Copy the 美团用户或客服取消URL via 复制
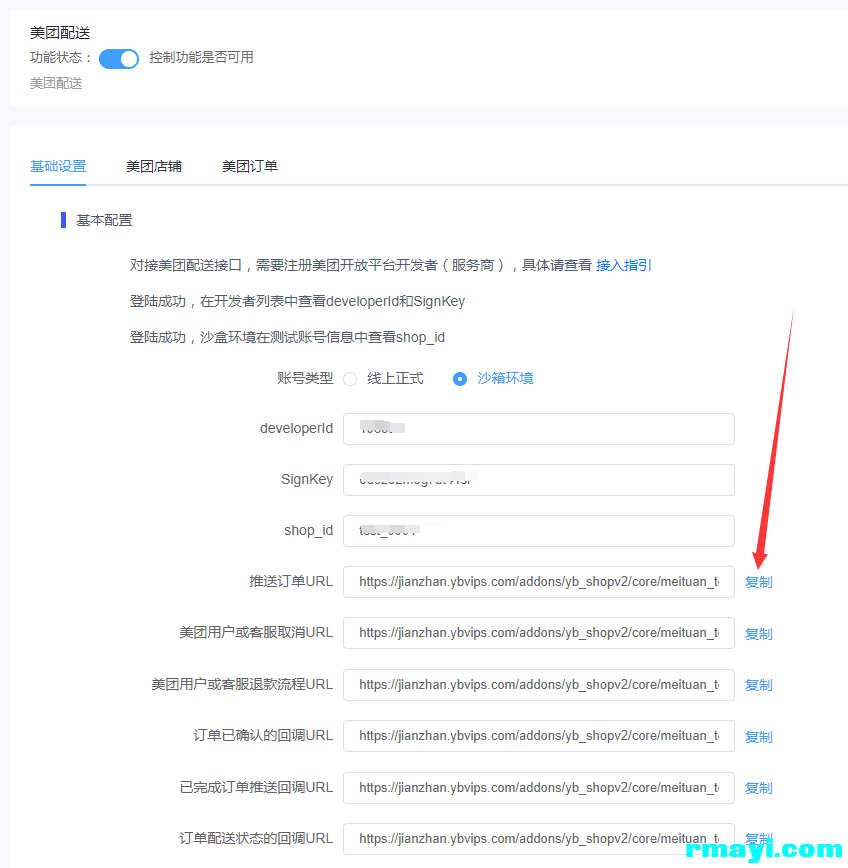This screenshot has width=848, height=868. pos(758,634)
